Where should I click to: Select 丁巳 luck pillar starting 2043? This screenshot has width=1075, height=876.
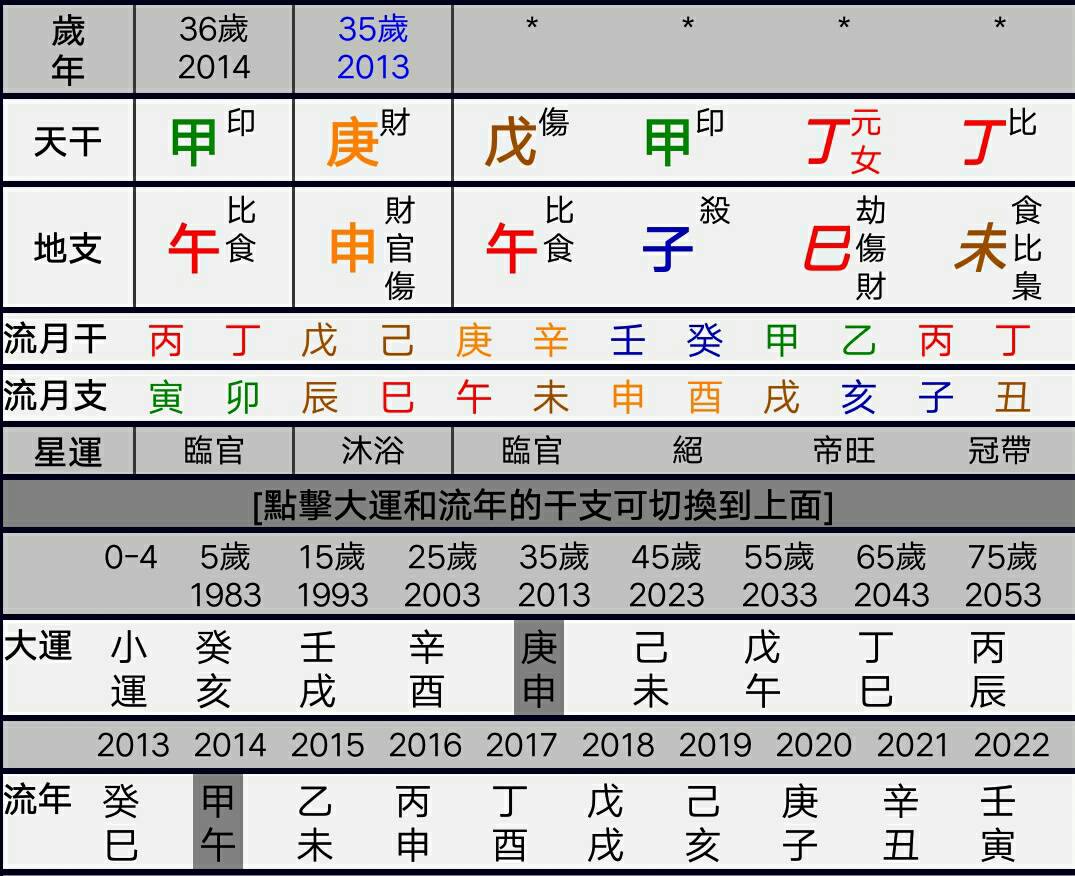click(x=875, y=669)
